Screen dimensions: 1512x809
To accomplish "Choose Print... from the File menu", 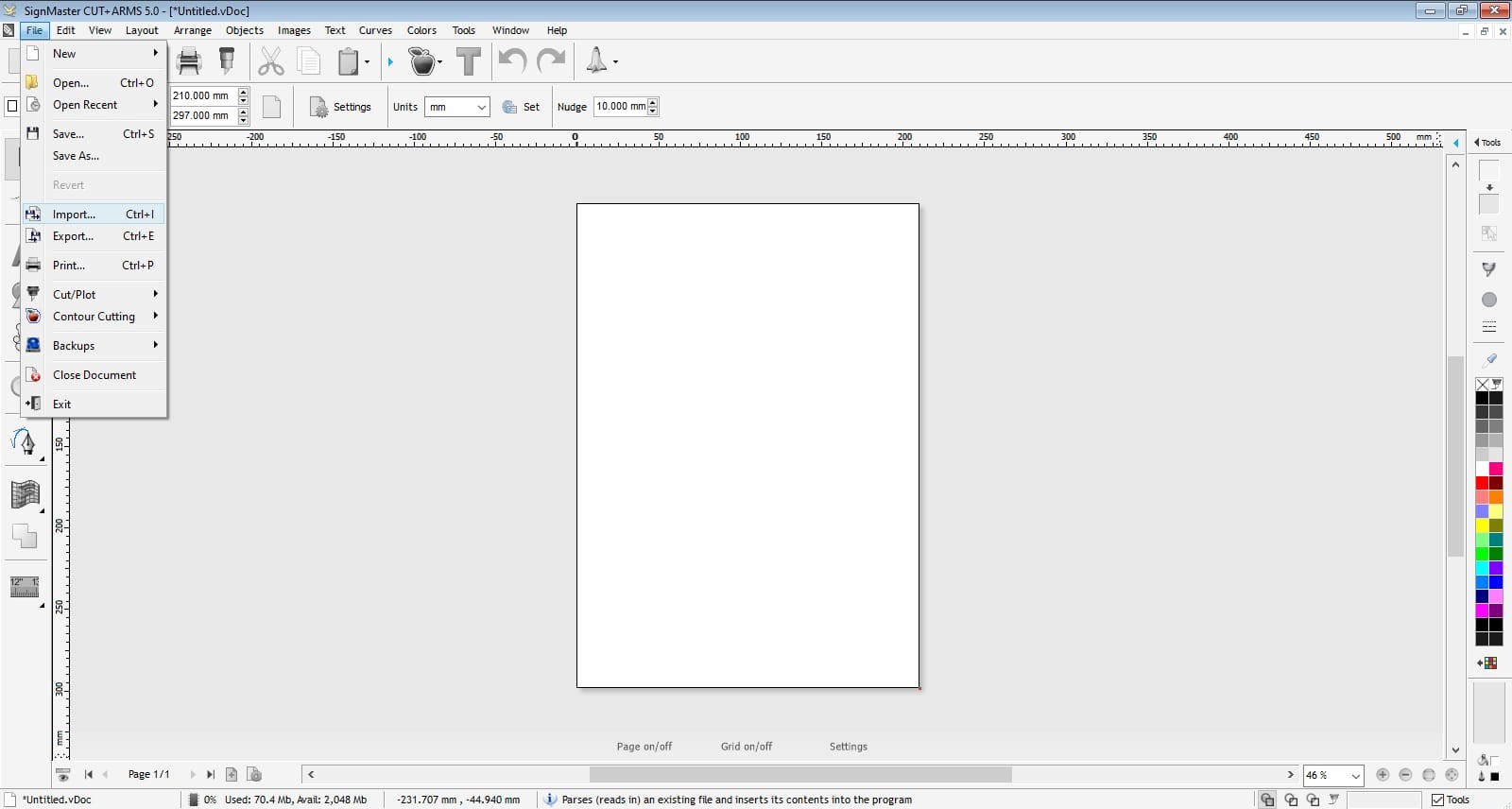I will click(94, 266).
